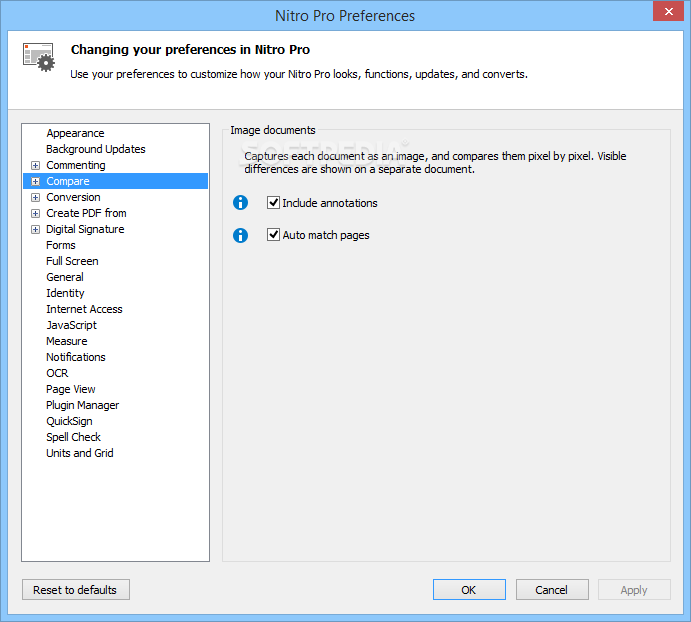Open Spell Check preferences
The image size is (691, 622).
73,437
